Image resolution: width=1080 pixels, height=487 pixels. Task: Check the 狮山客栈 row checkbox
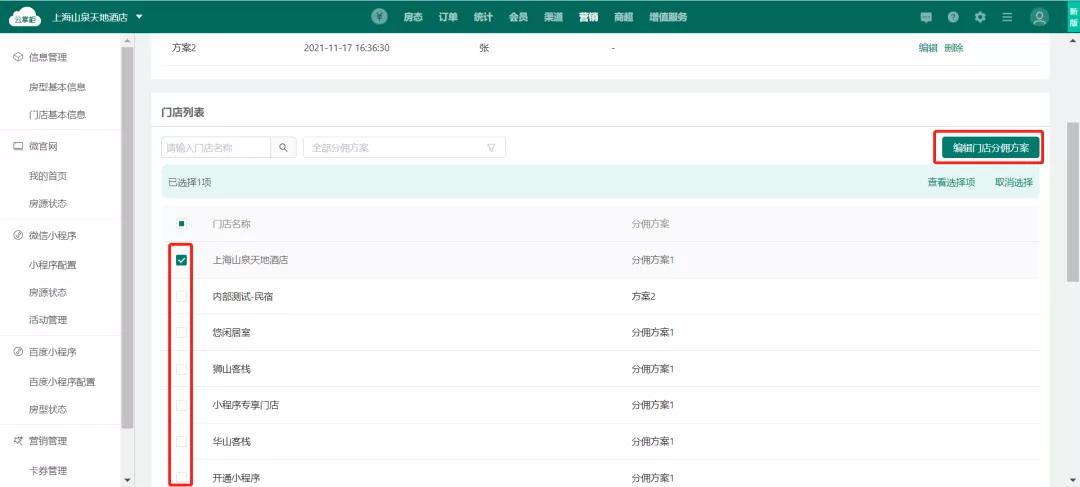pyautogui.click(x=181, y=369)
